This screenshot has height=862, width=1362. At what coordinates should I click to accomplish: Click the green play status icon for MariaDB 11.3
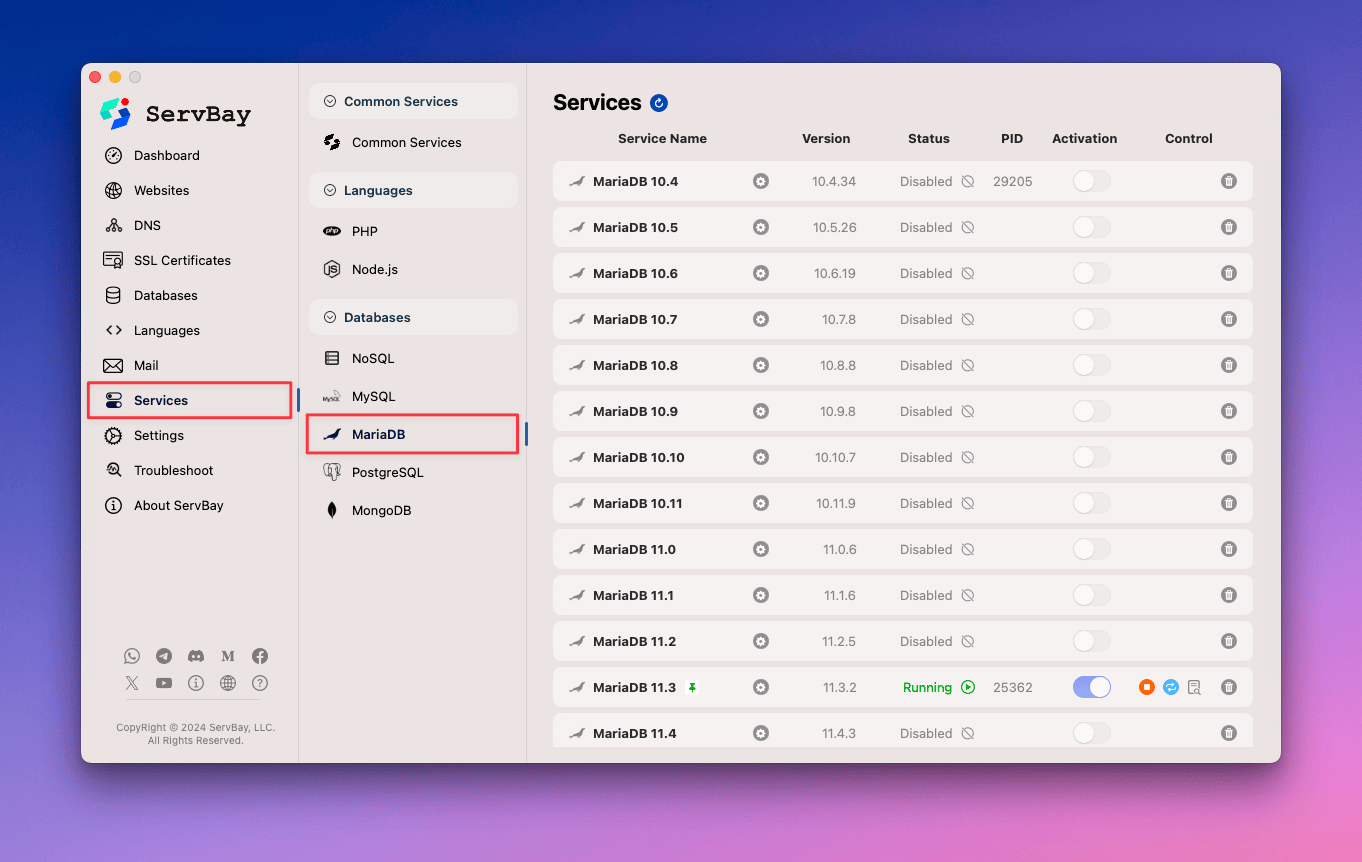pos(967,687)
